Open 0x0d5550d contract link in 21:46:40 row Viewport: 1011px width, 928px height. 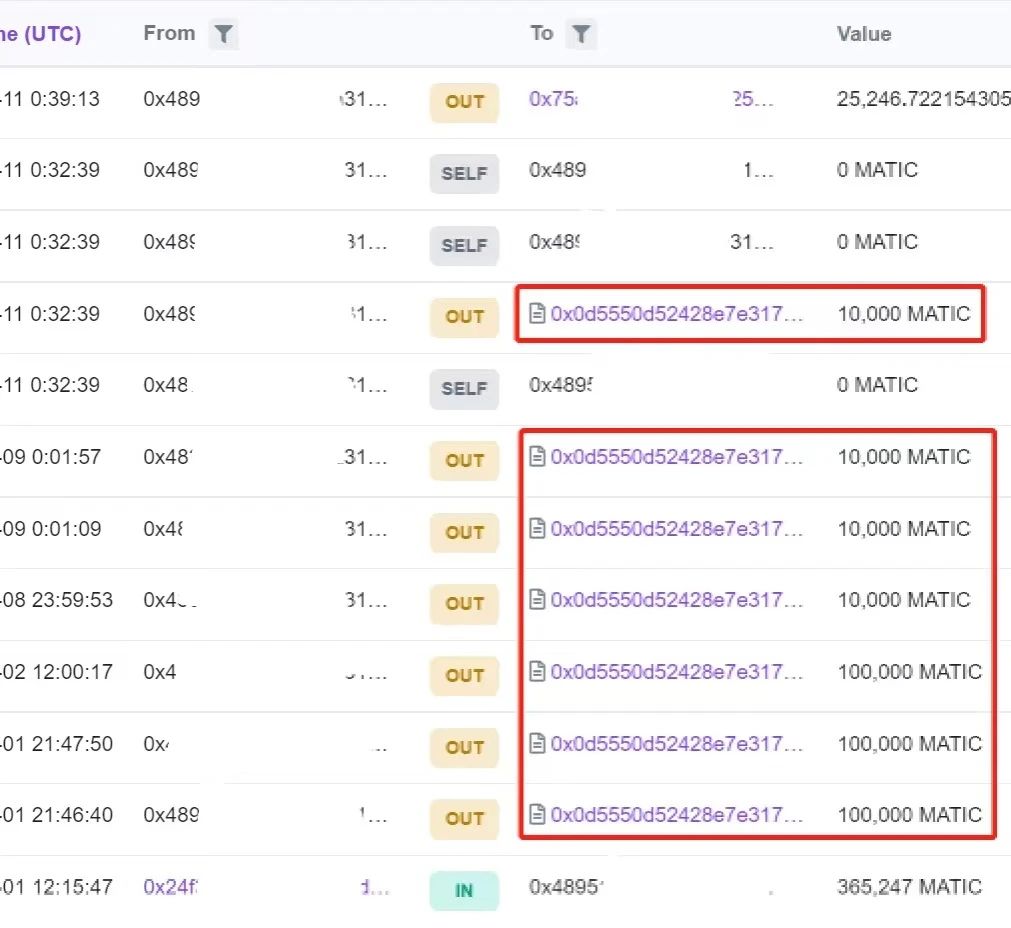point(676,815)
